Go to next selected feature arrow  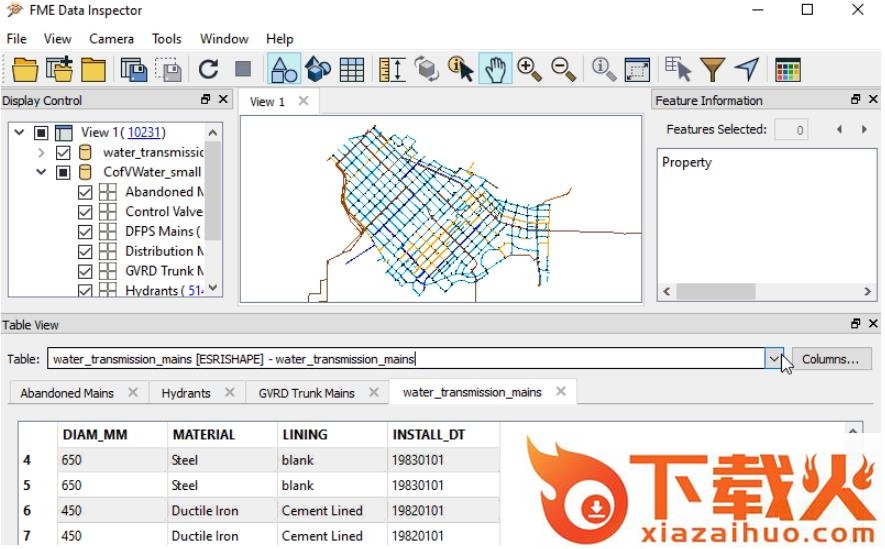[x=864, y=129]
